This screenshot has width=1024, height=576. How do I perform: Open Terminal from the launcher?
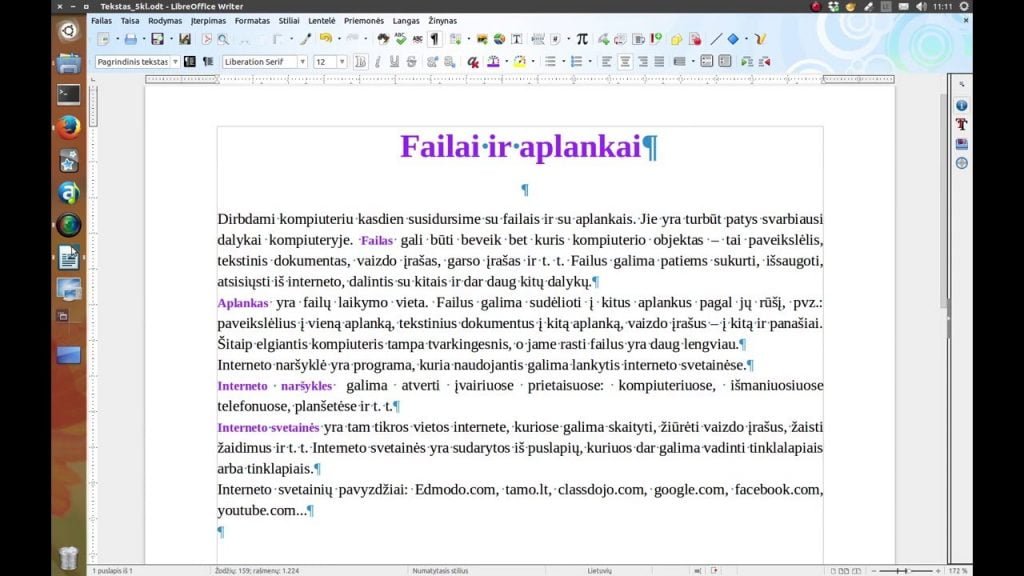click(69, 95)
